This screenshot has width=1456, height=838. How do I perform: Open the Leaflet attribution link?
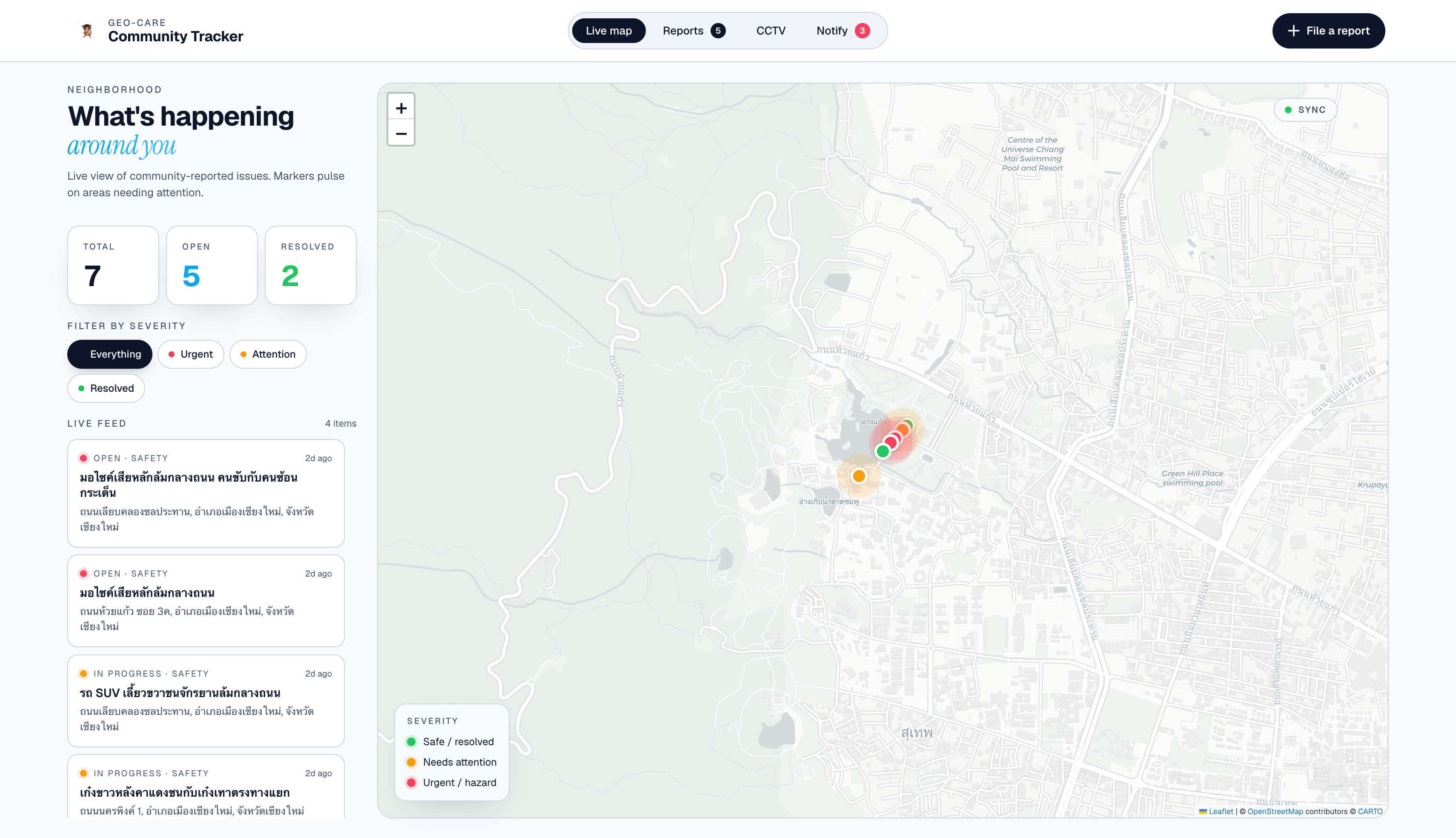[1221, 812]
